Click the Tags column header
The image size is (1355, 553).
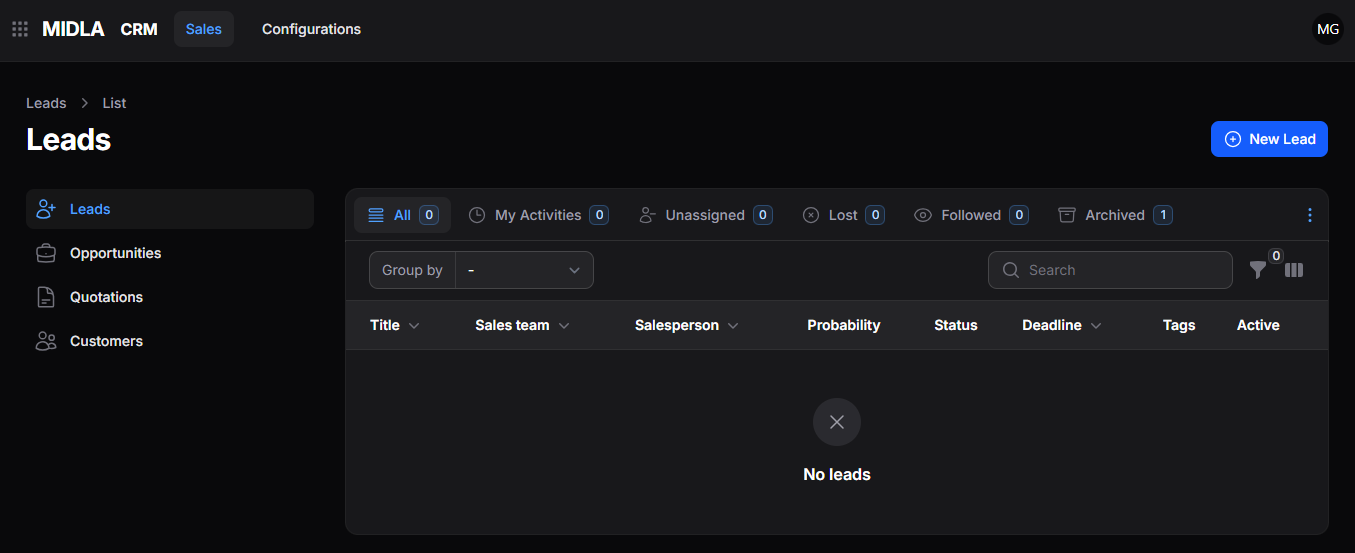tap(1179, 325)
